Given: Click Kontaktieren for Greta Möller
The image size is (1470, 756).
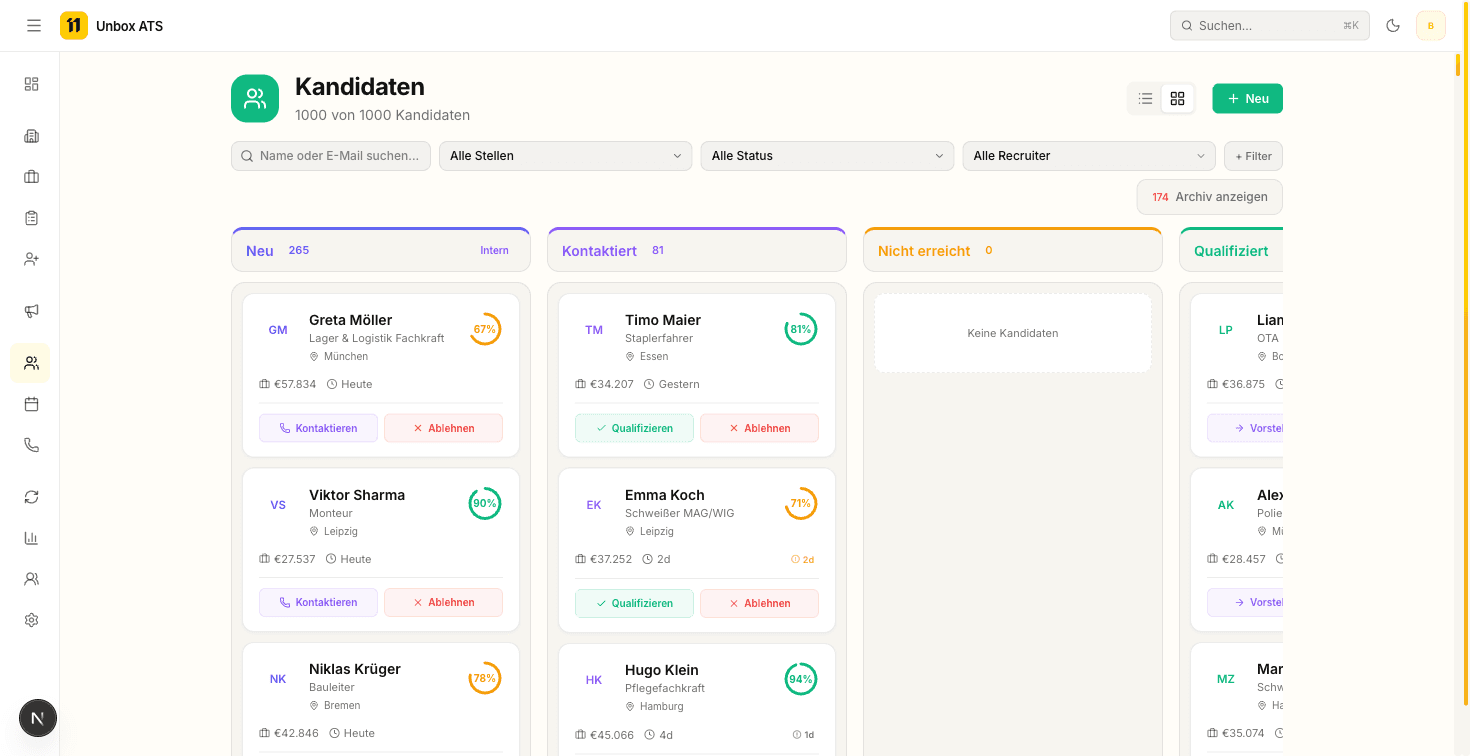Looking at the screenshot, I should click(x=318, y=428).
